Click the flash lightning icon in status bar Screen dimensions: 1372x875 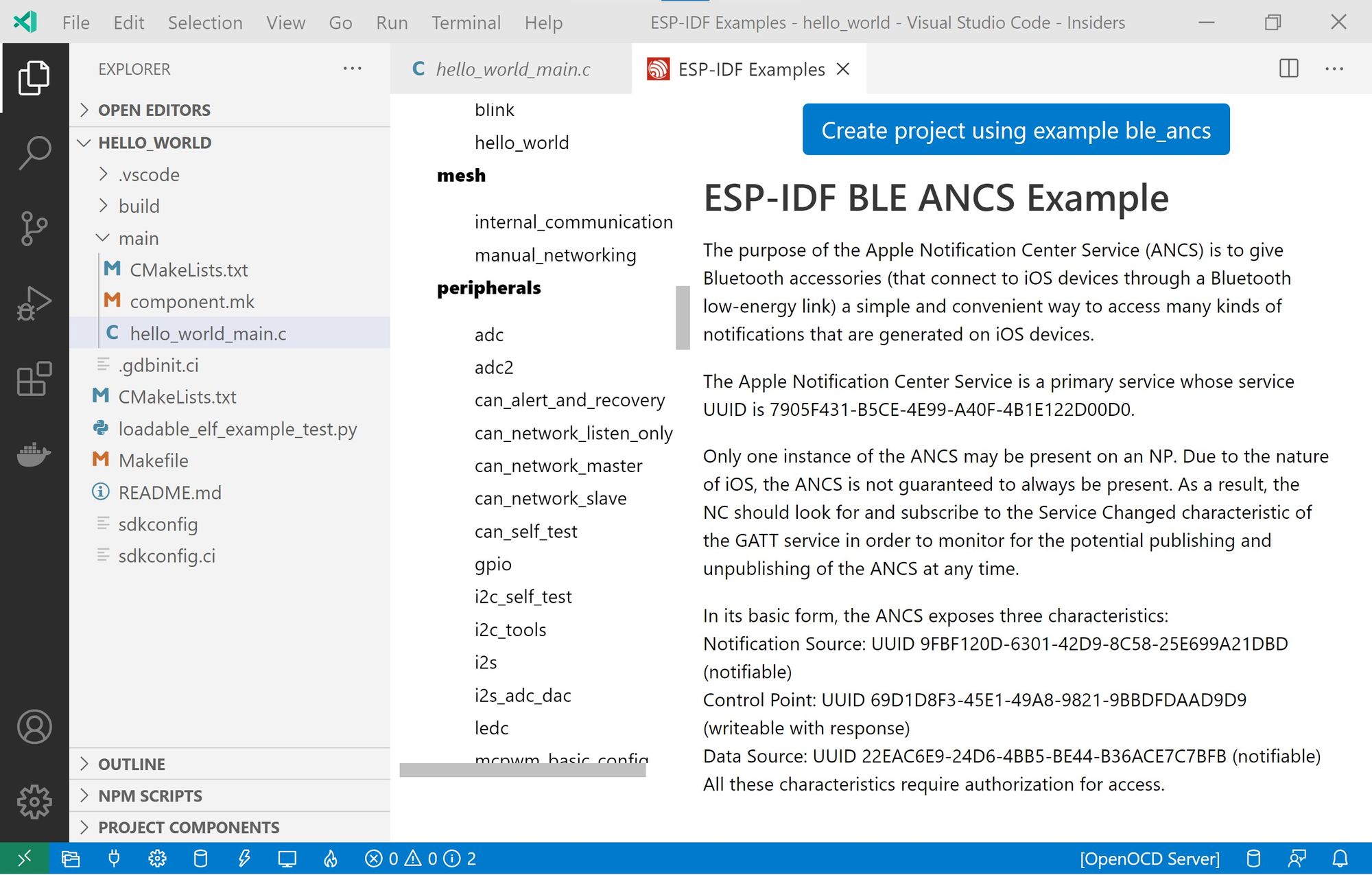click(244, 859)
